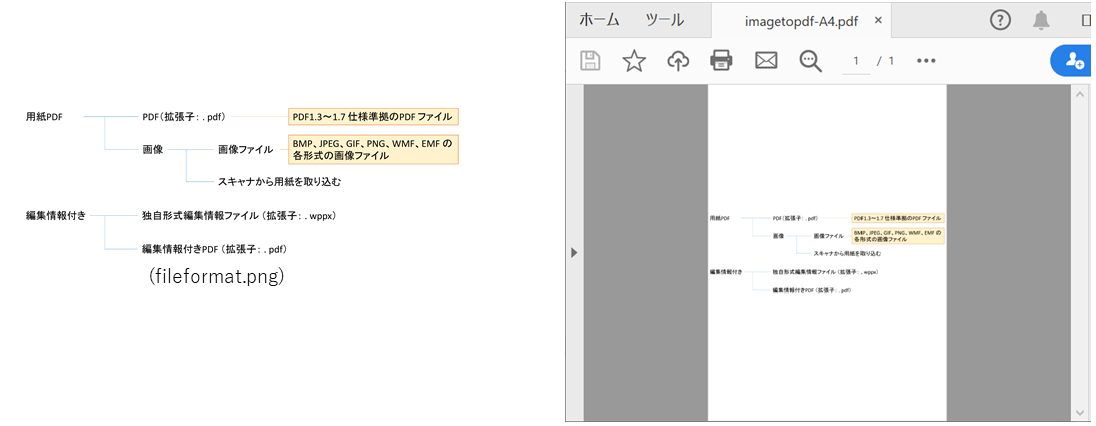Click the PDF page diagram content

[826, 253]
